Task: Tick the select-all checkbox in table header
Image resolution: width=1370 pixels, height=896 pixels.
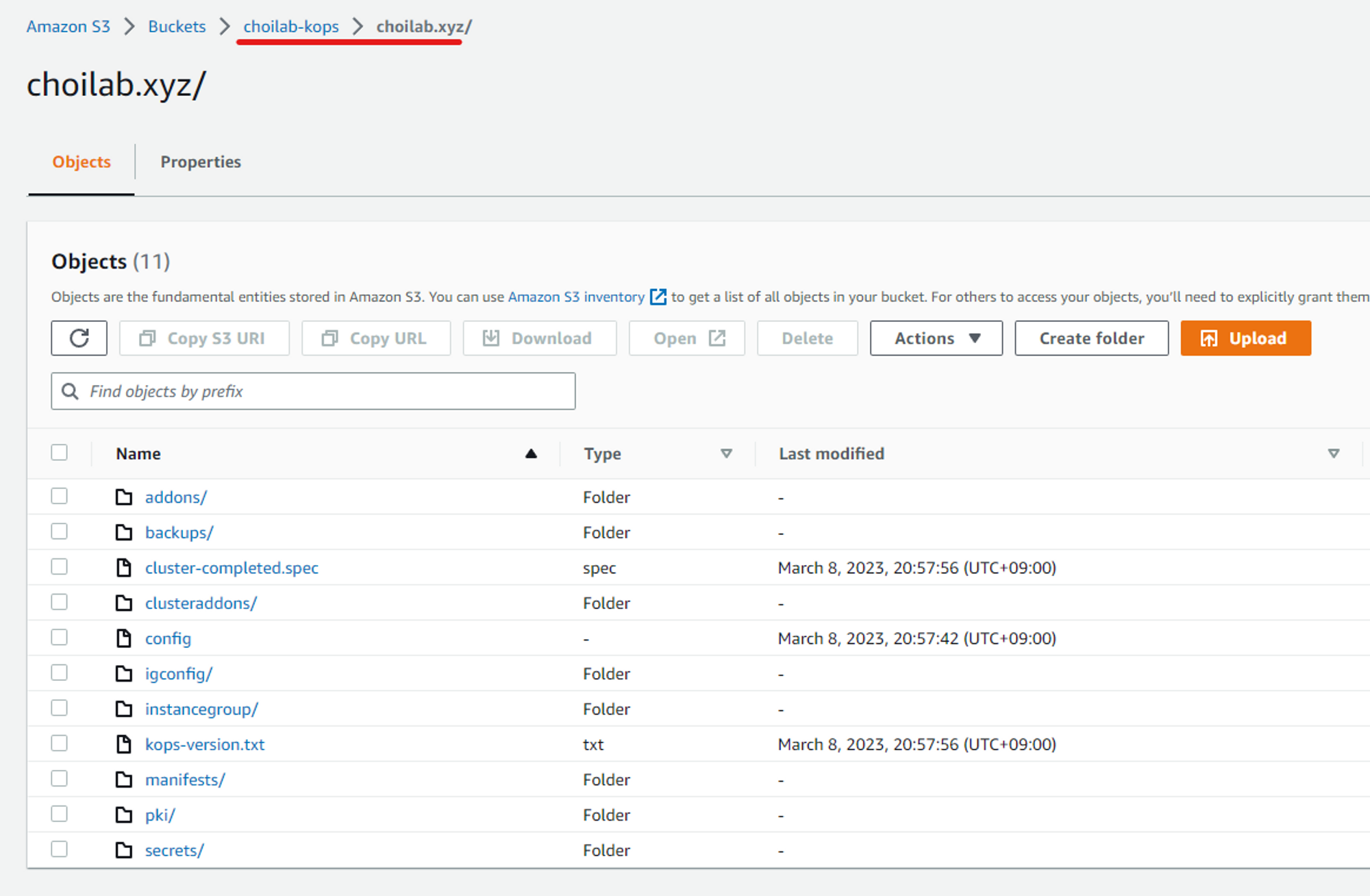Action: click(60, 453)
